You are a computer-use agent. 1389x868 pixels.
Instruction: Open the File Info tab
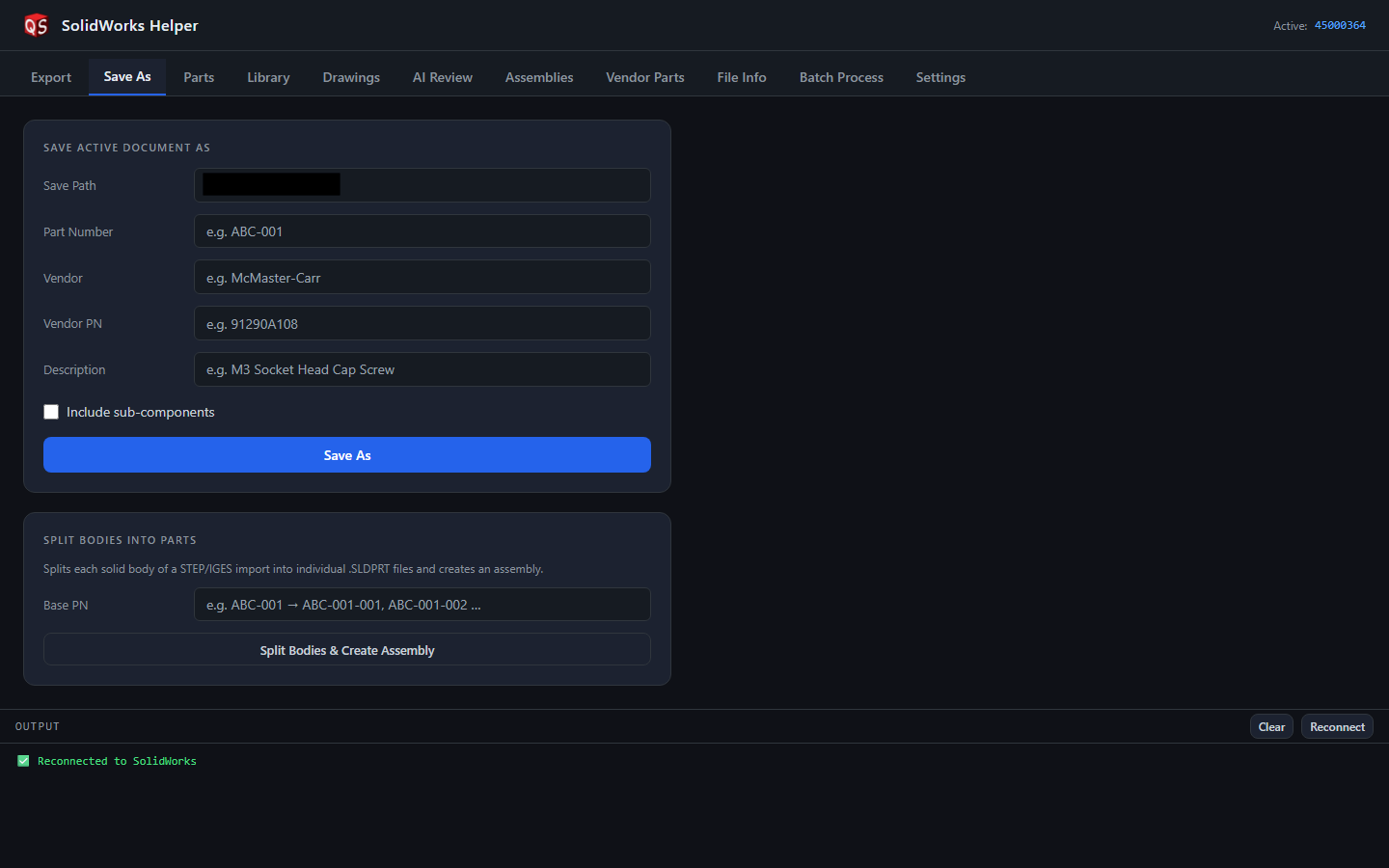click(742, 77)
